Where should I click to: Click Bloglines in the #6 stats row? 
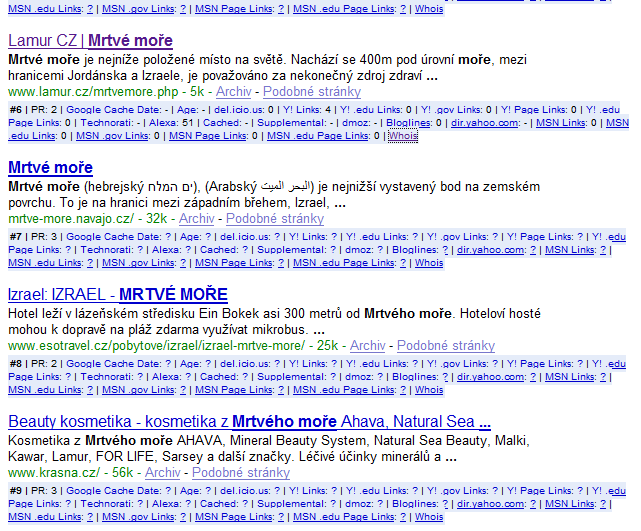click(x=408, y=123)
